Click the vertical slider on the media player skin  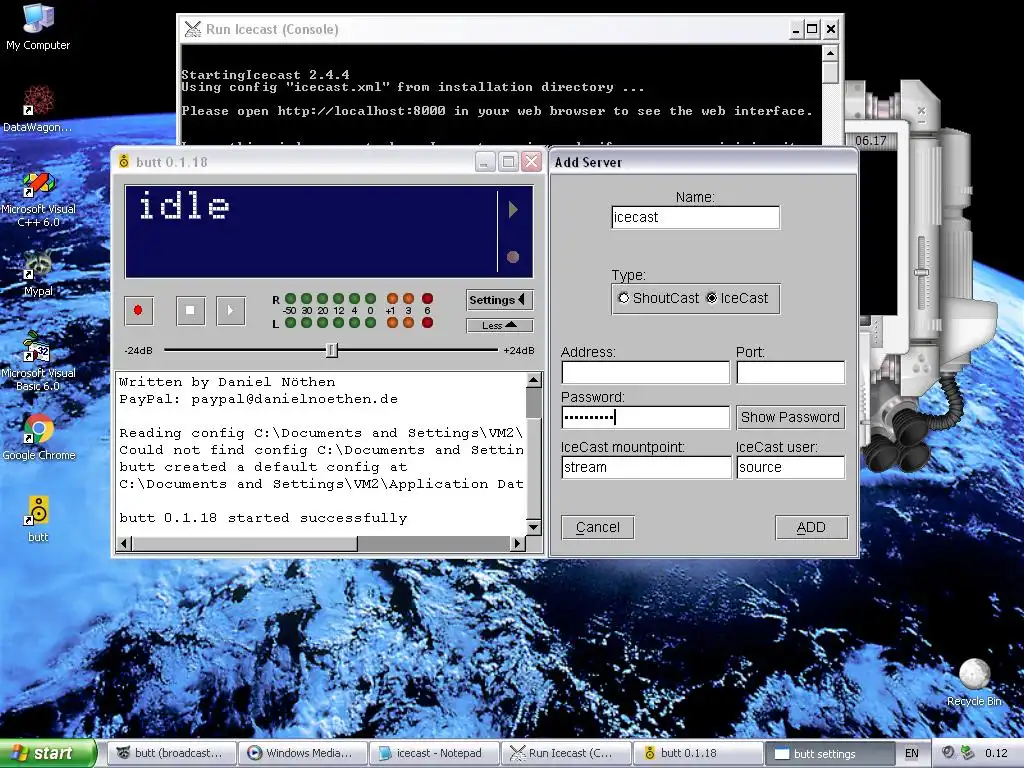pos(921,272)
